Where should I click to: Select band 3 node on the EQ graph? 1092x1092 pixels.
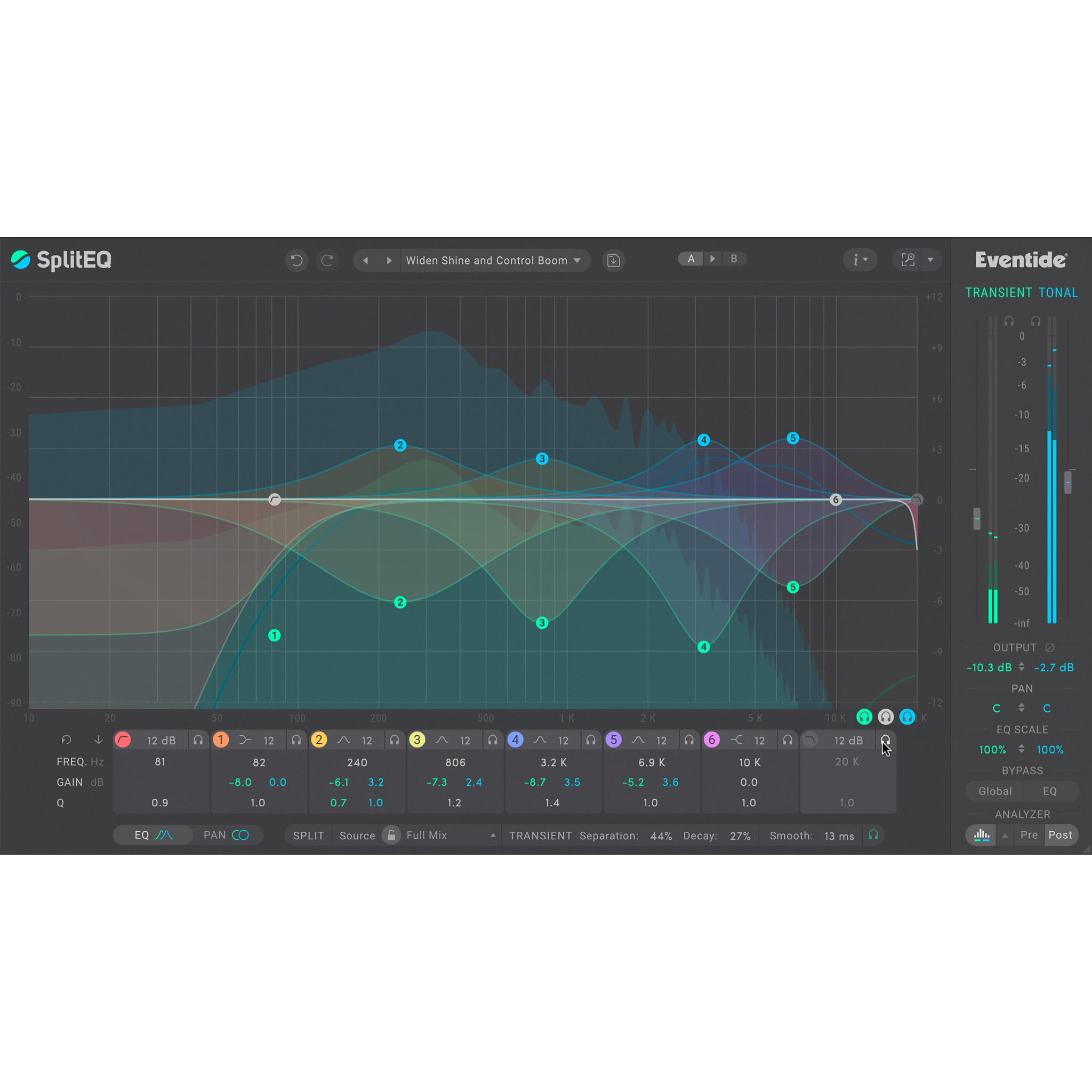pyautogui.click(x=542, y=459)
